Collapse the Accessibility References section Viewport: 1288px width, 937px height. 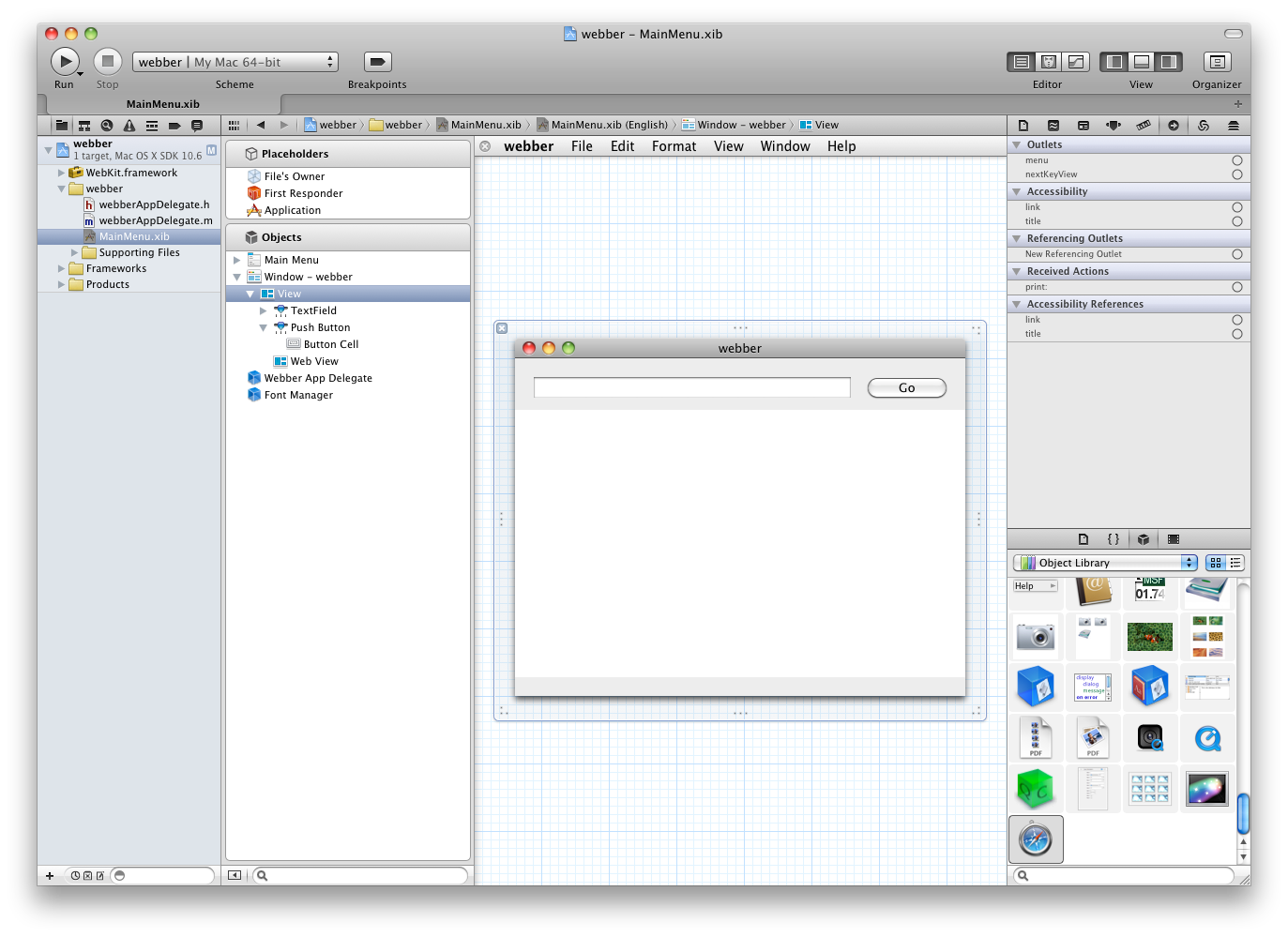(x=1016, y=304)
